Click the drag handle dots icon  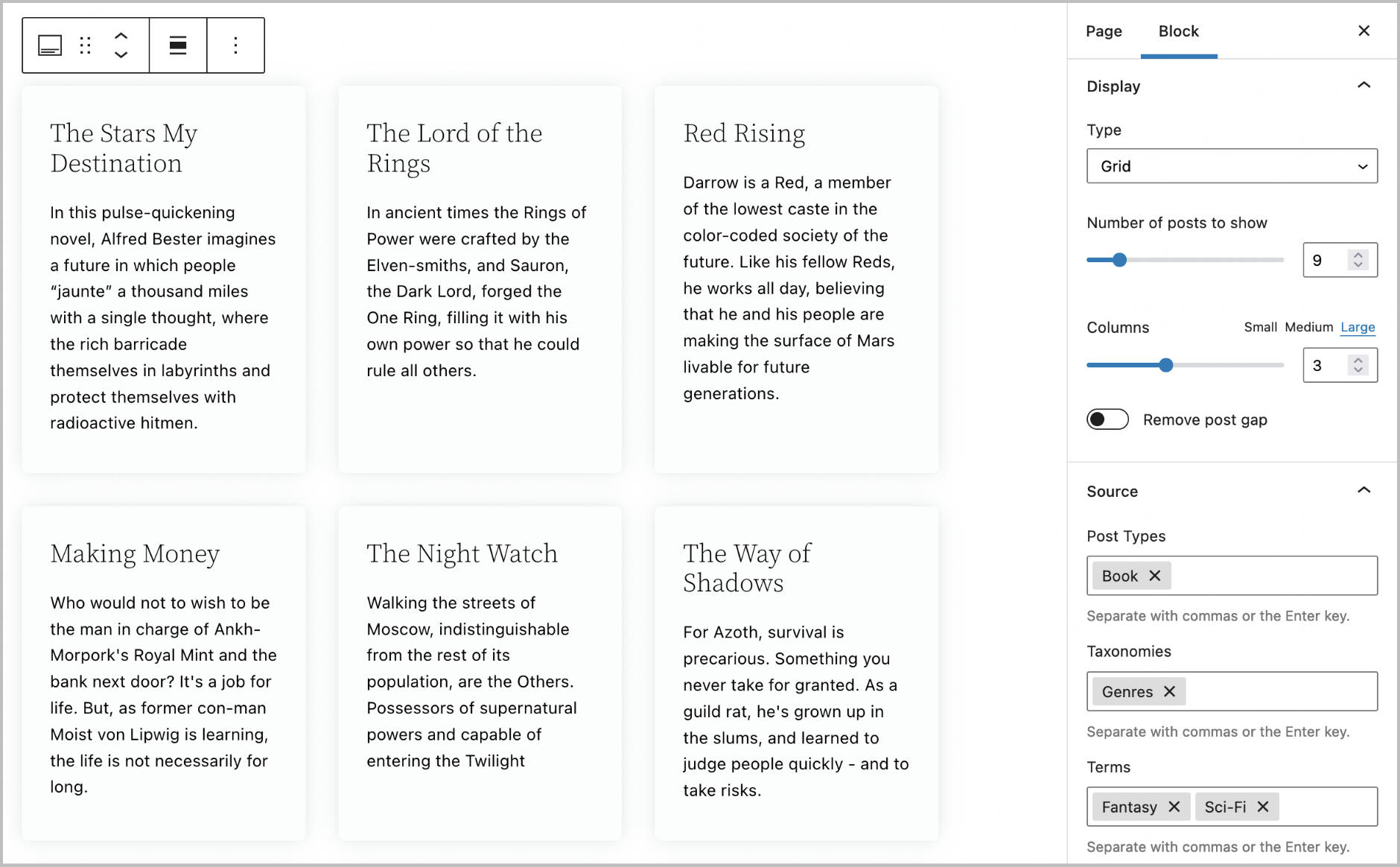(x=86, y=45)
